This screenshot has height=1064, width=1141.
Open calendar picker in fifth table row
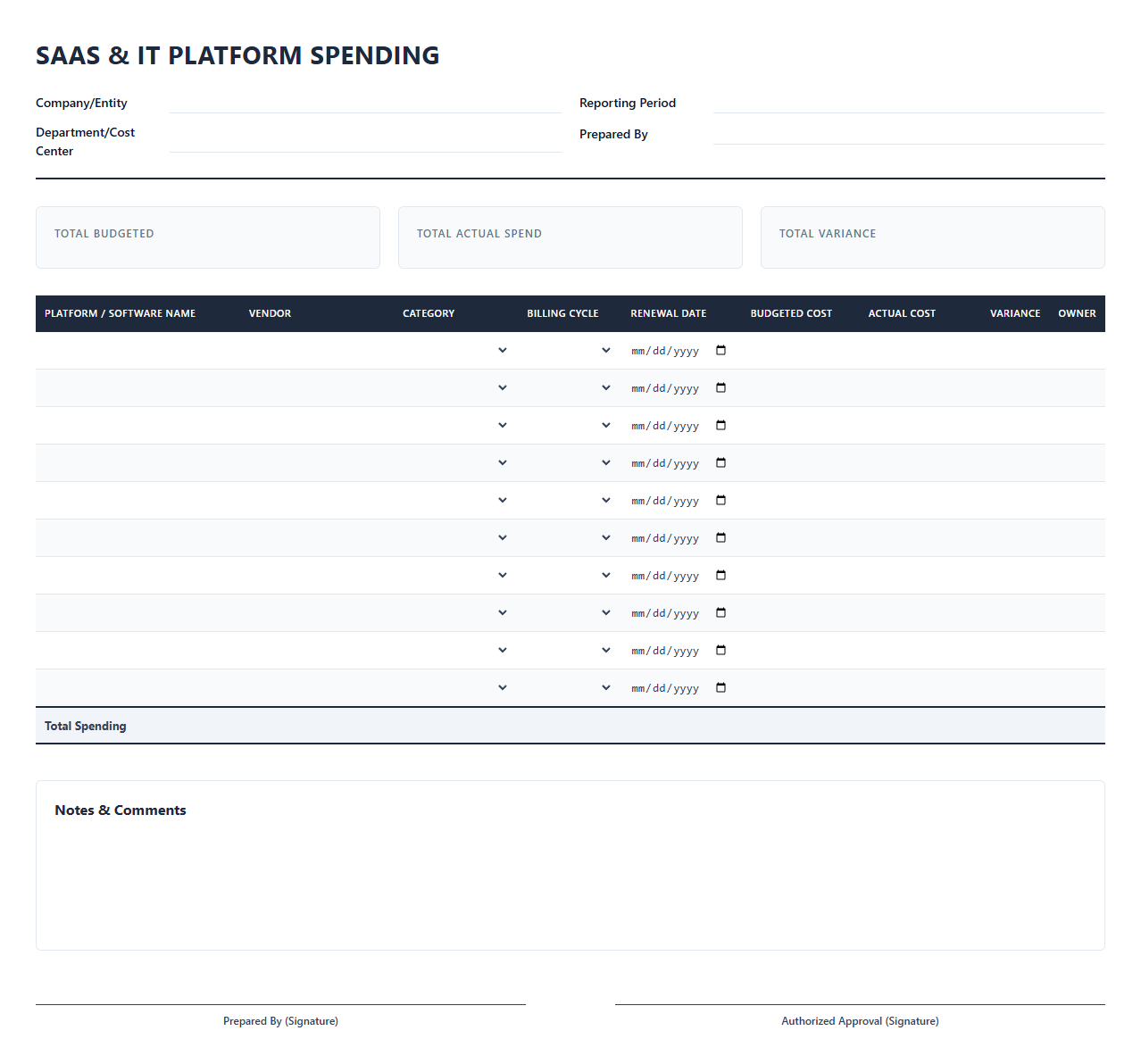pyautogui.click(x=721, y=501)
